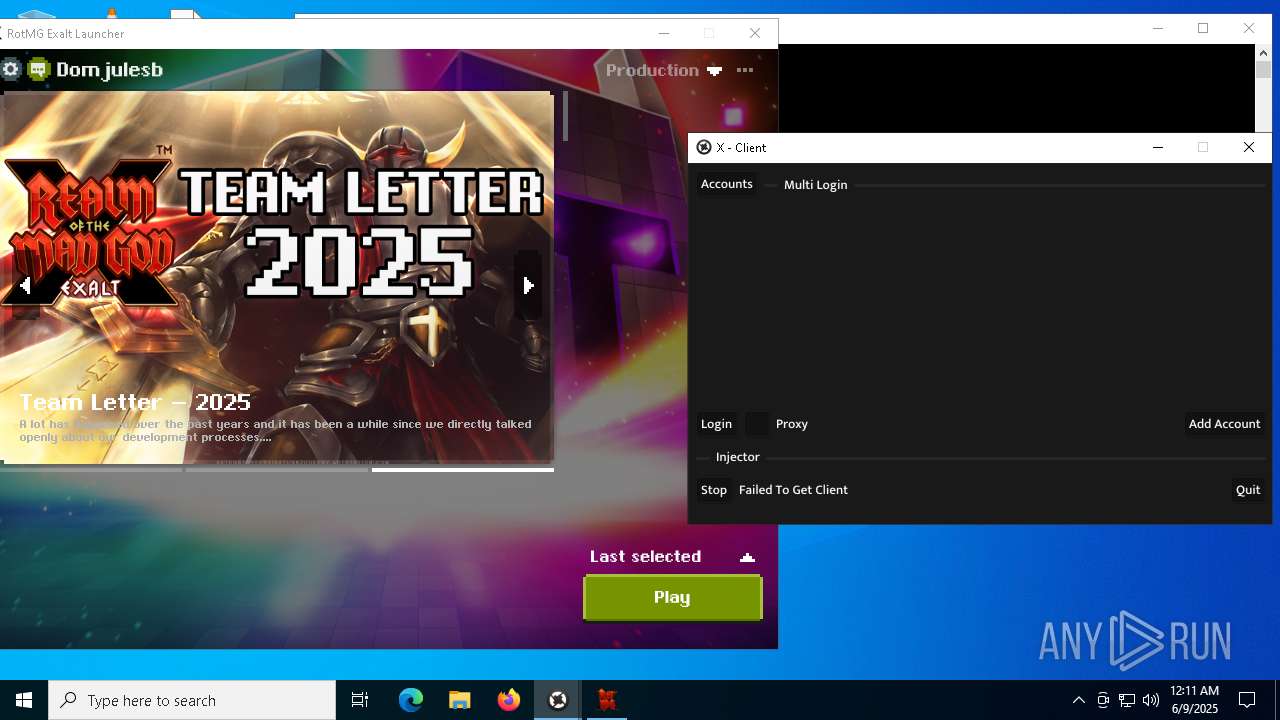
Task: Open Task View from the taskbar
Action: click(360, 700)
